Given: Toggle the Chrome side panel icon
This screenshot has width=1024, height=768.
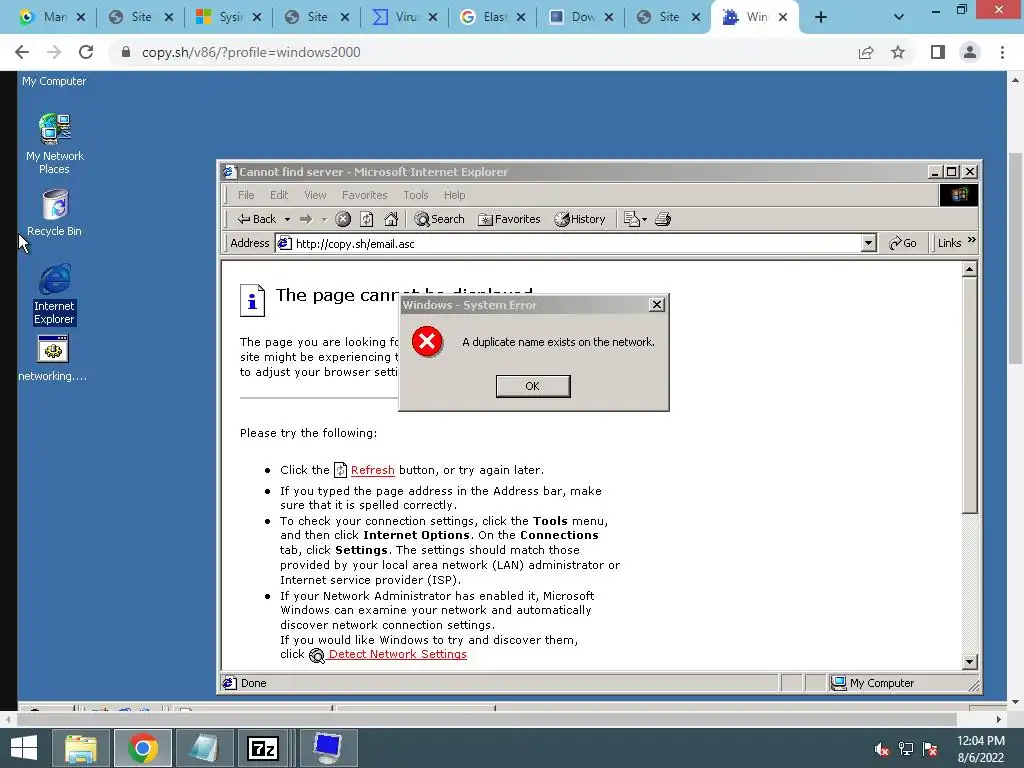Looking at the screenshot, I should point(938,52).
